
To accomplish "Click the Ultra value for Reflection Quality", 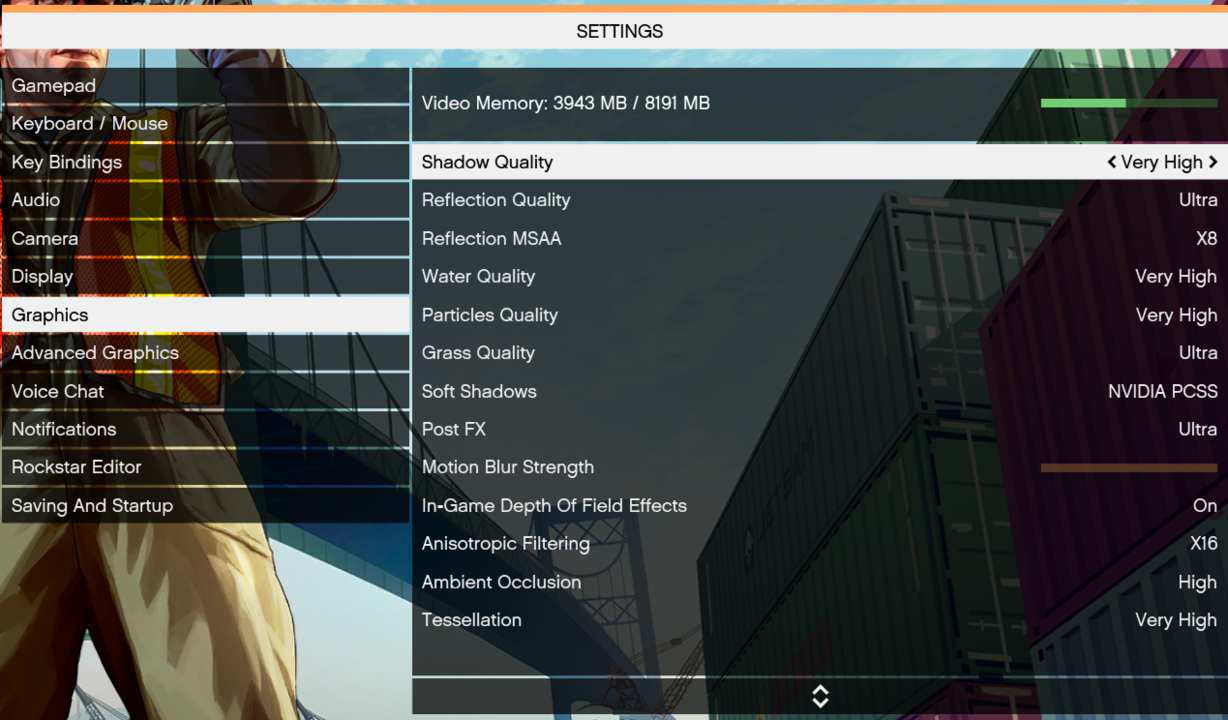I will point(1198,200).
